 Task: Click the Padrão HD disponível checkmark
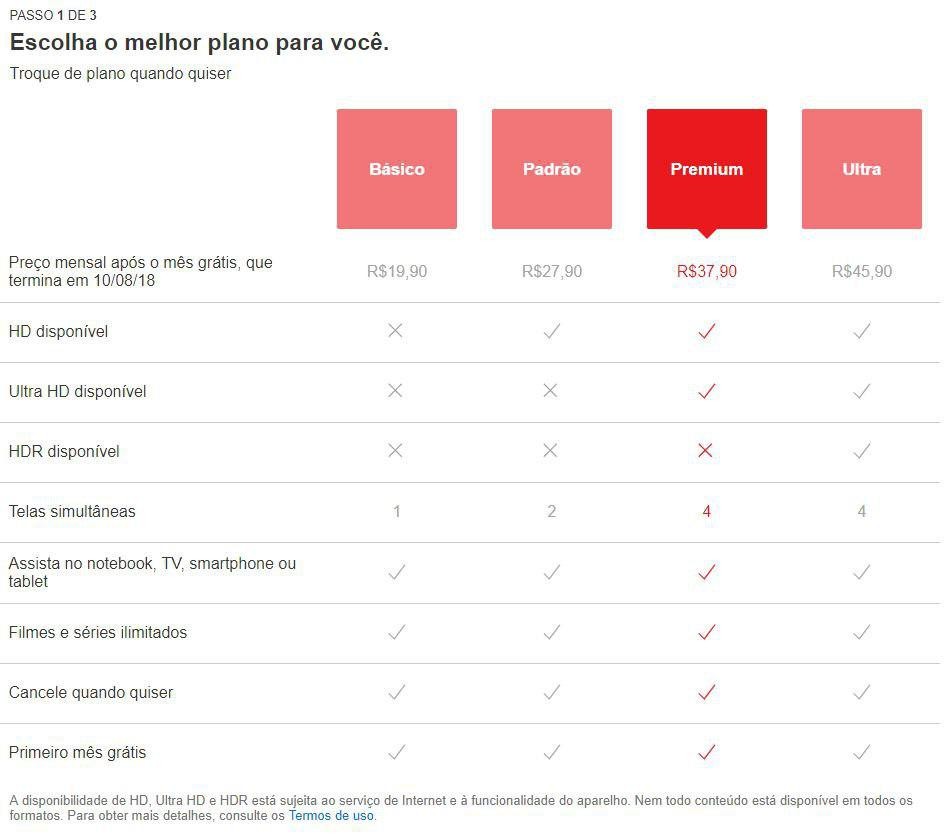[x=551, y=331]
